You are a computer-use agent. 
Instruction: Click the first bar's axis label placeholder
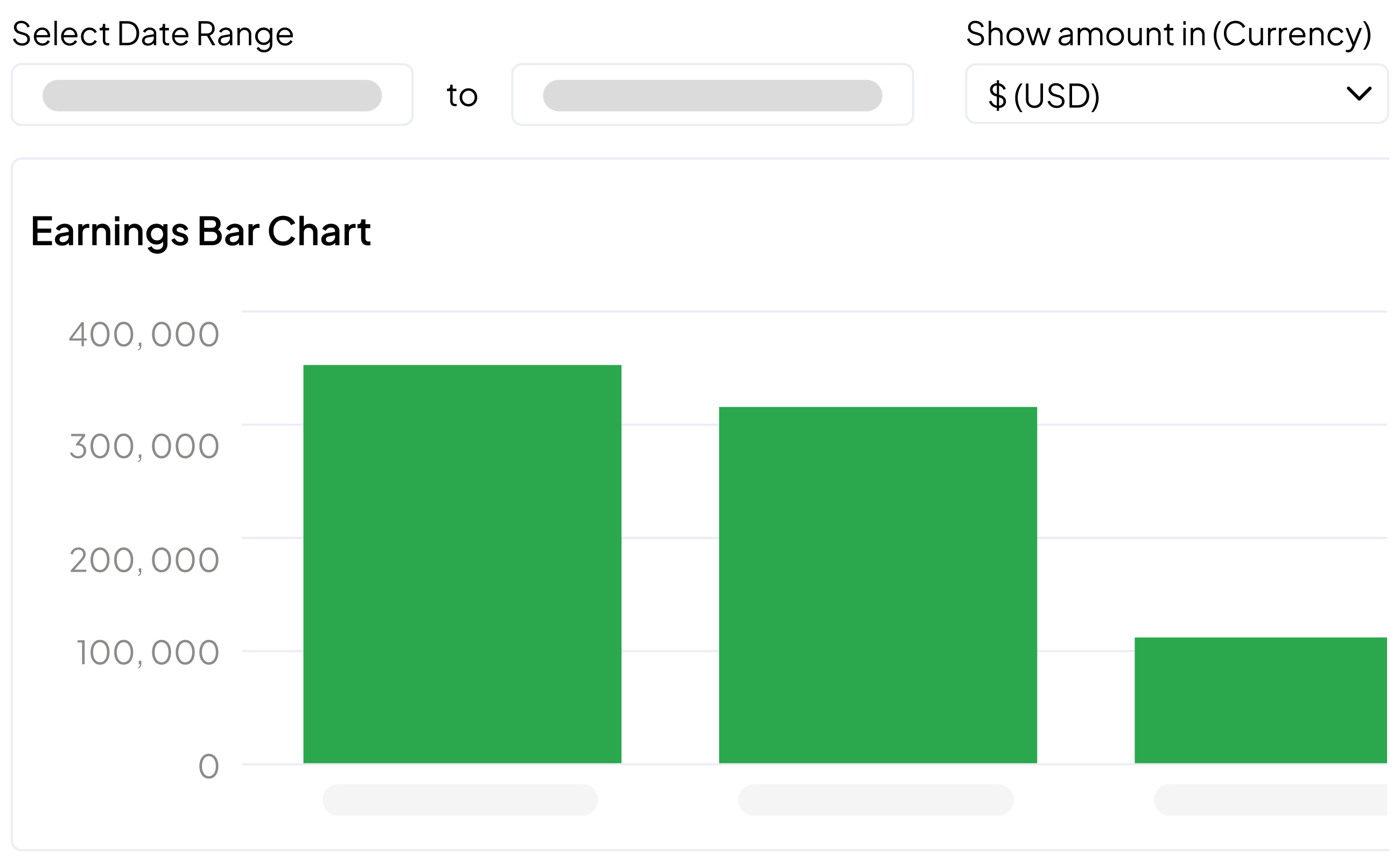(x=460, y=800)
